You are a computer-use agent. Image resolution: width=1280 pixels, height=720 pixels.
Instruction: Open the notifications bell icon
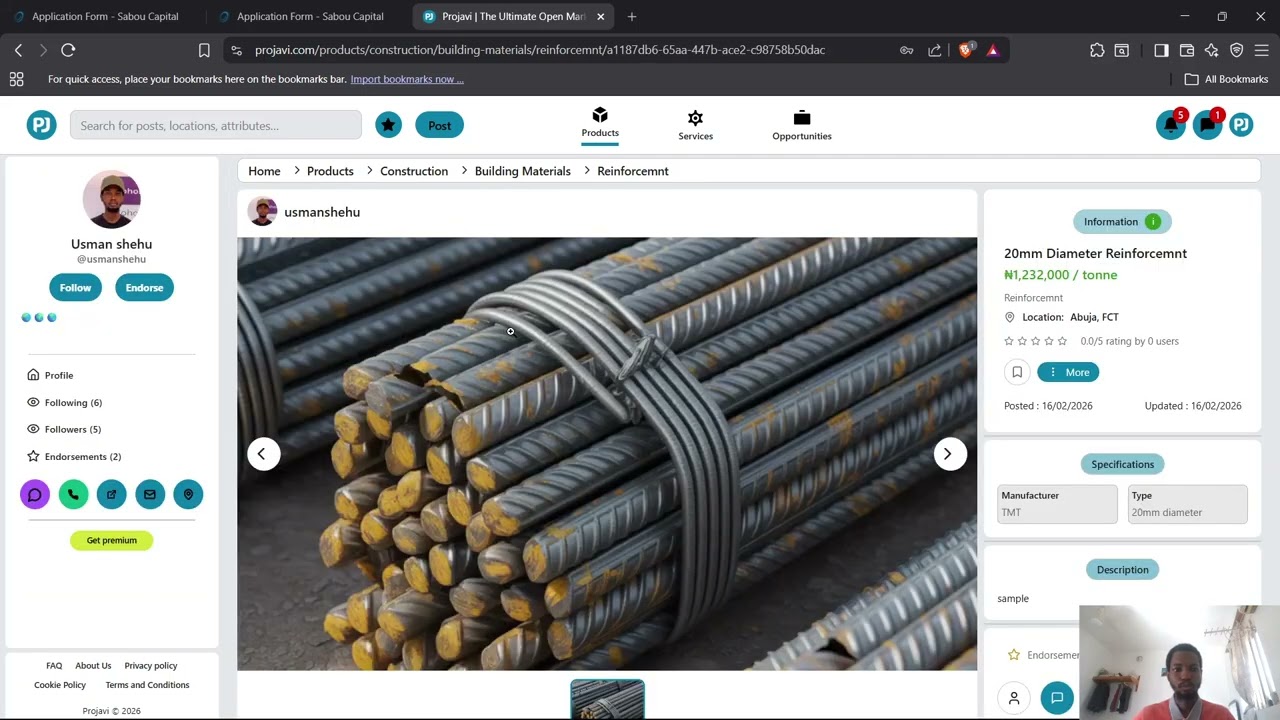tap(1170, 125)
